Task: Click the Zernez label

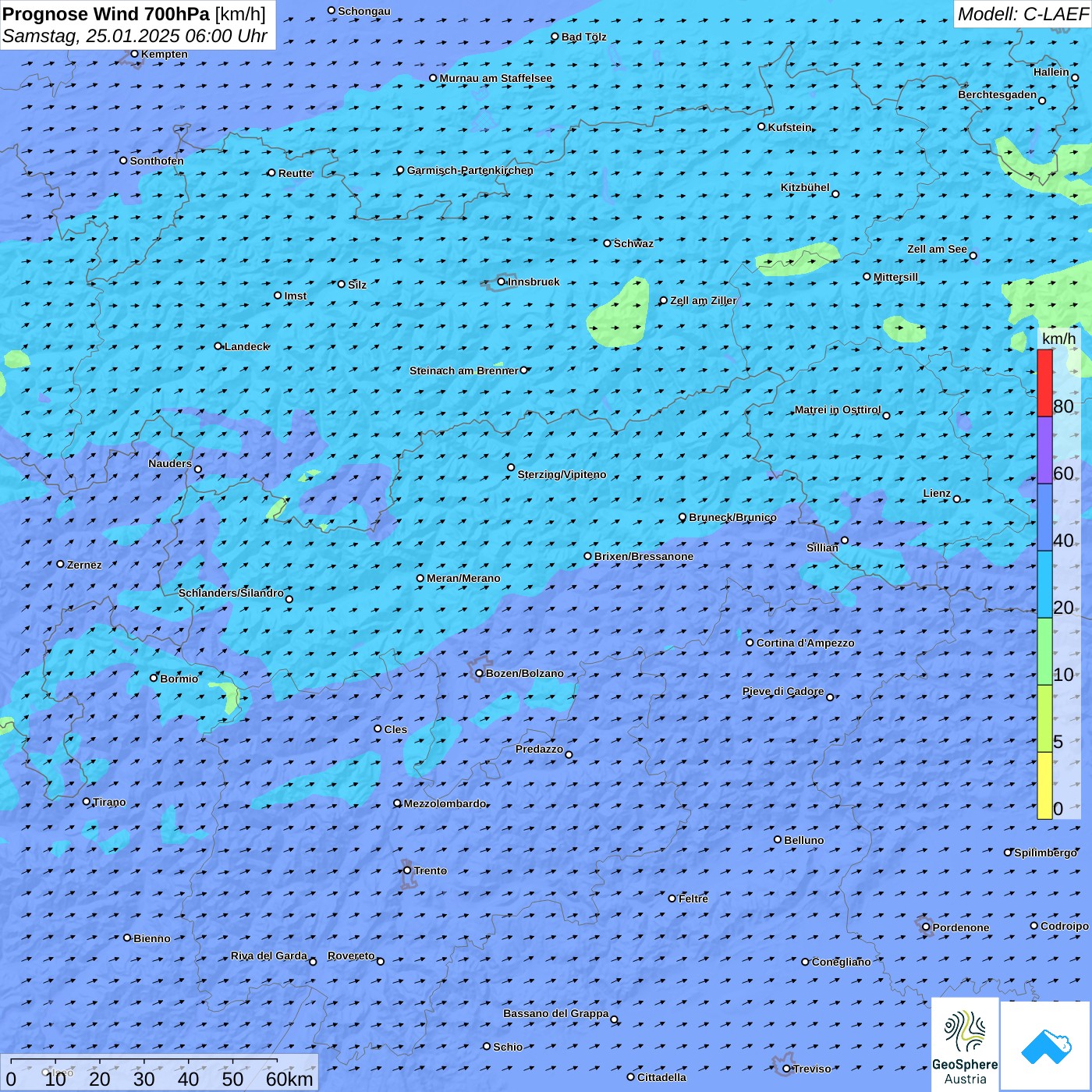Action: point(84,565)
